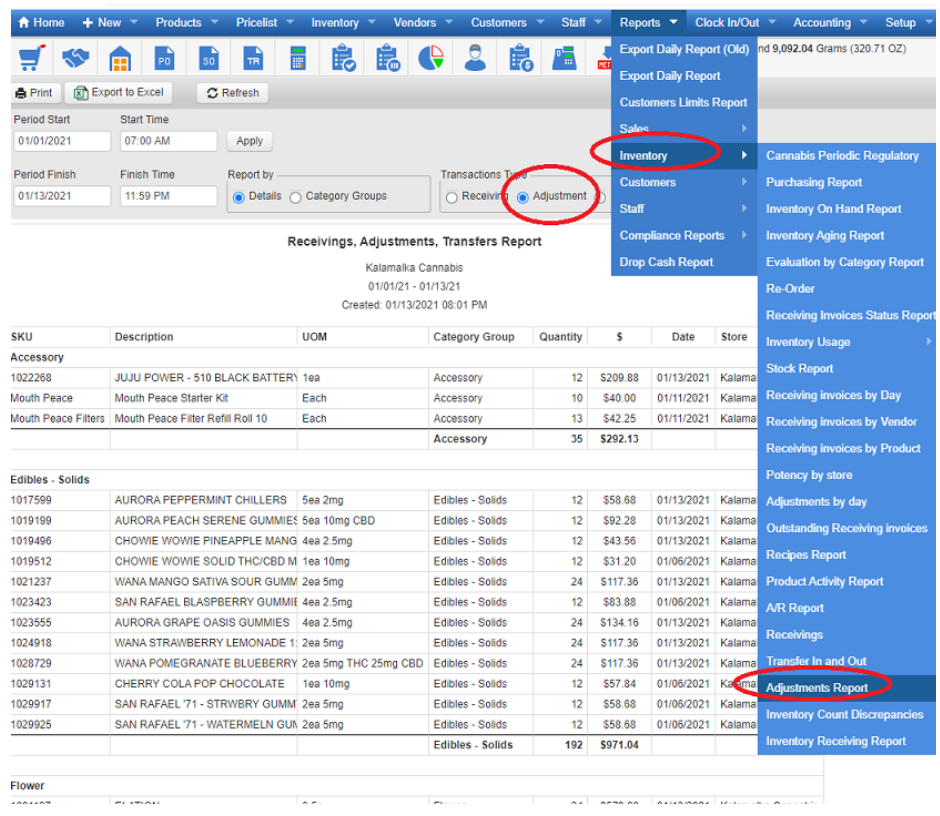This screenshot has height=816, width=940.
Task: Select the Receiving transaction type radio
Action: point(452,197)
